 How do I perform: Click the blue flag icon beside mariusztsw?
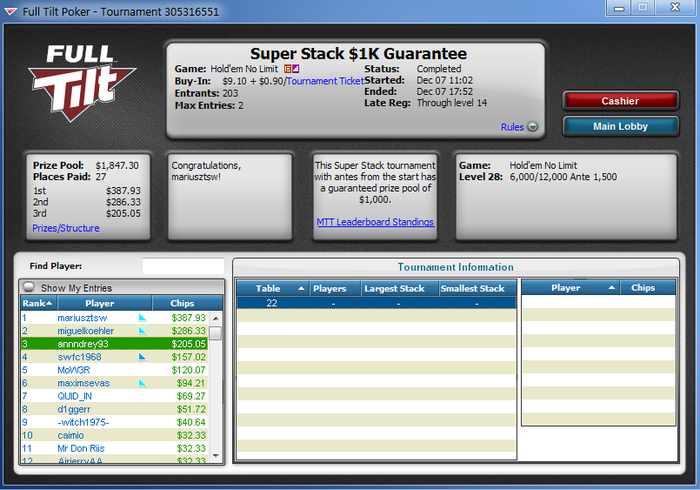click(x=142, y=318)
